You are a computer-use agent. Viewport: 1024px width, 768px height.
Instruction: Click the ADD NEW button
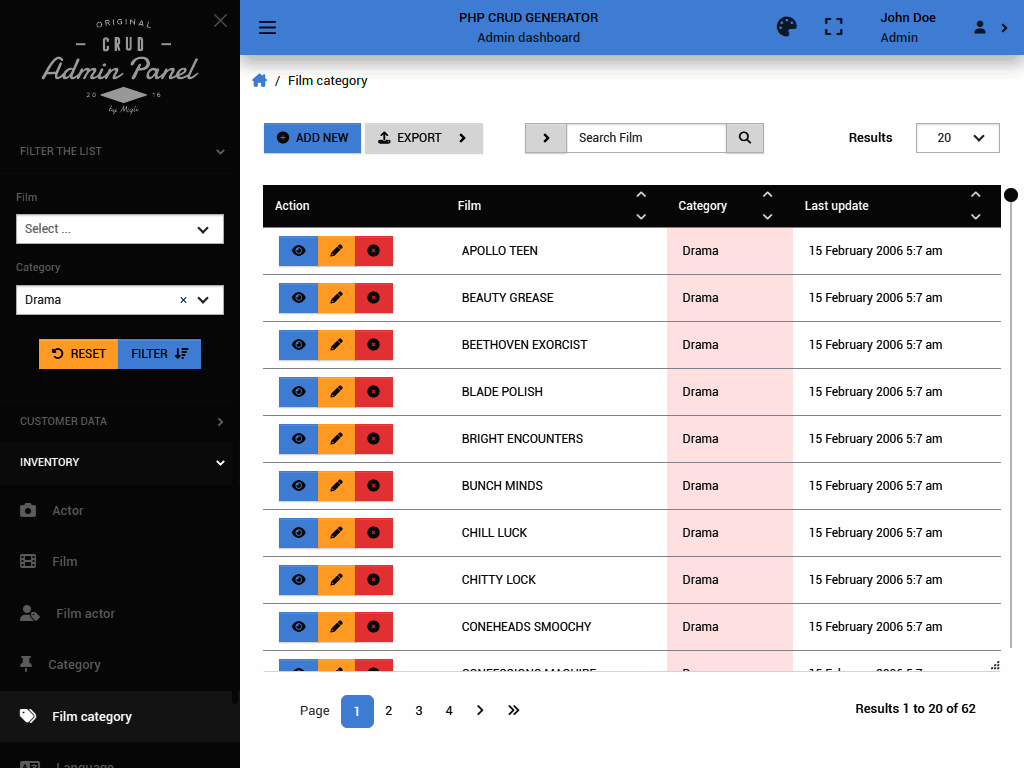click(312, 138)
